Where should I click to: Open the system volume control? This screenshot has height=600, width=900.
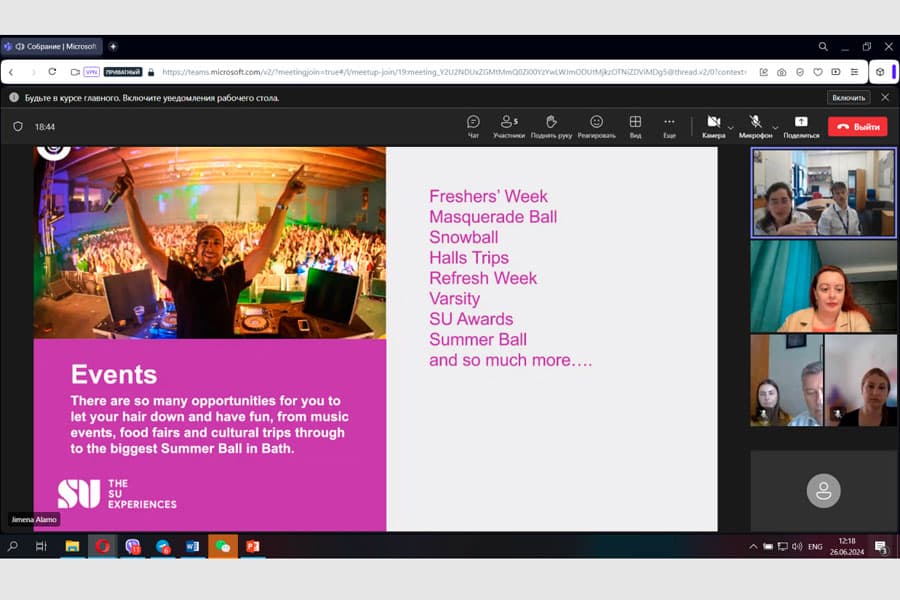pyautogui.click(x=799, y=547)
